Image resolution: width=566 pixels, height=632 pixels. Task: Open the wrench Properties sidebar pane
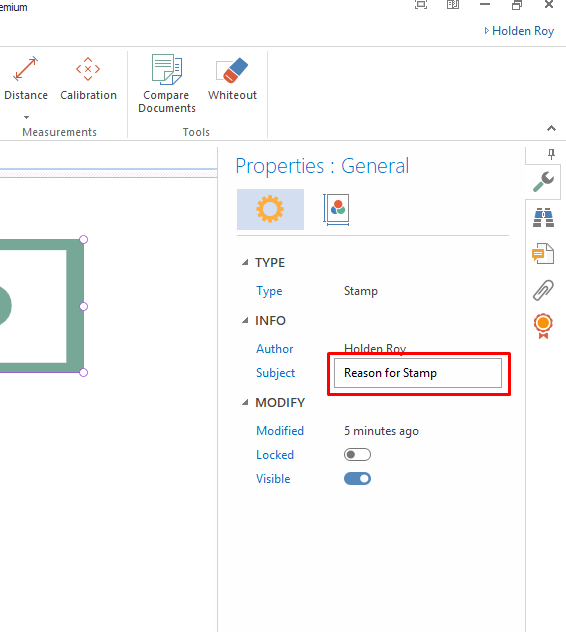coord(543,182)
